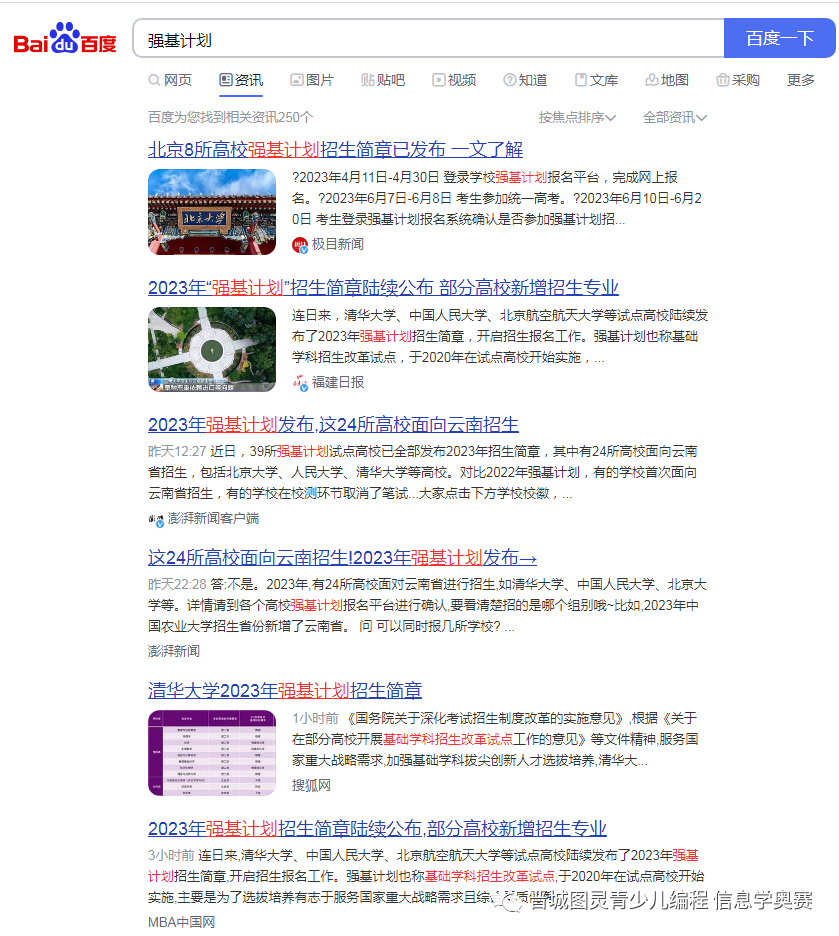Screen dimensions: 839x936
Task: Click the timestamp 昨天22:28
Action: [177, 584]
